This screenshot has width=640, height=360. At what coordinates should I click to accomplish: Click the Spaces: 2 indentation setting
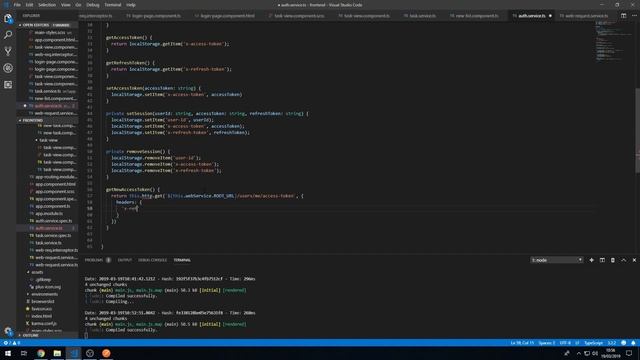[x=547, y=343]
